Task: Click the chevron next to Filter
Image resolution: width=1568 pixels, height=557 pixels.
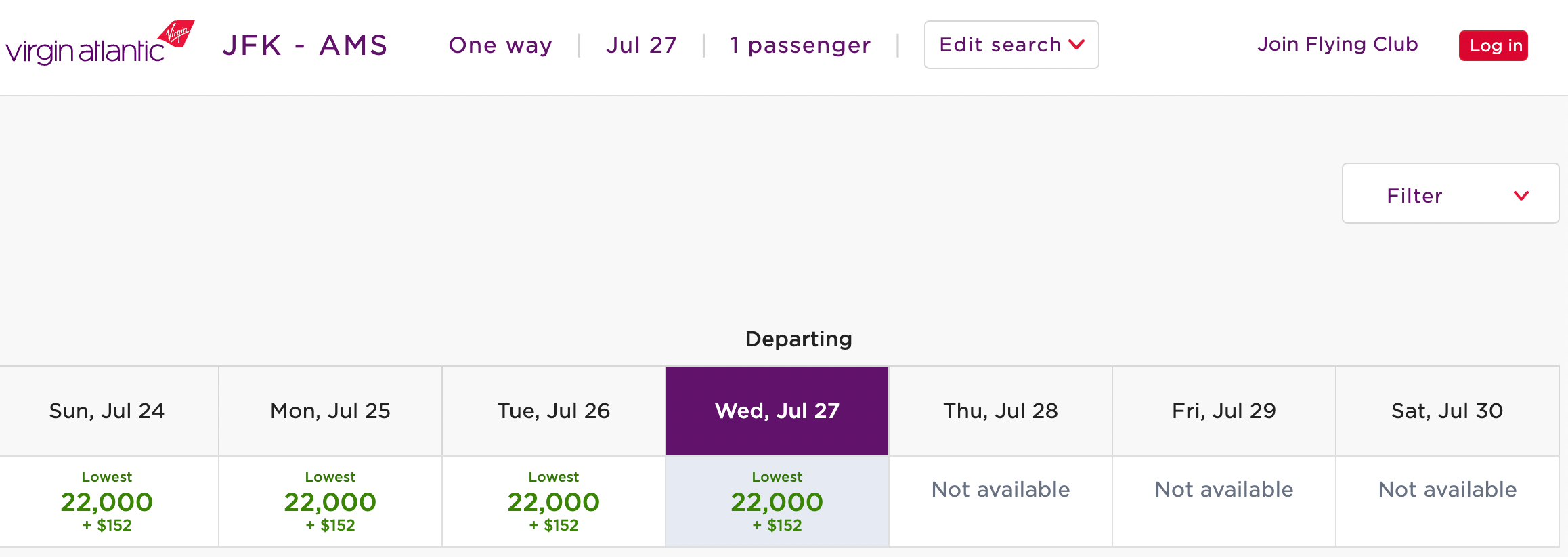Action: (1521, 196)
